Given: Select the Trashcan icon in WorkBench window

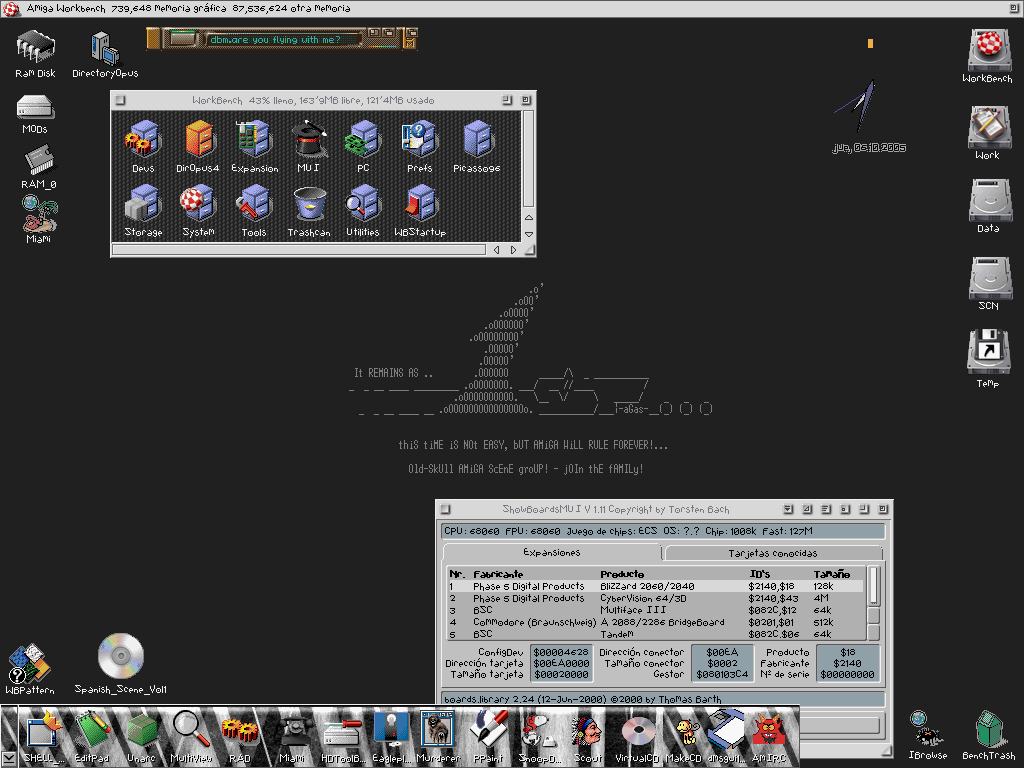Looking at the screenshot, I should (x=309, y=210).
